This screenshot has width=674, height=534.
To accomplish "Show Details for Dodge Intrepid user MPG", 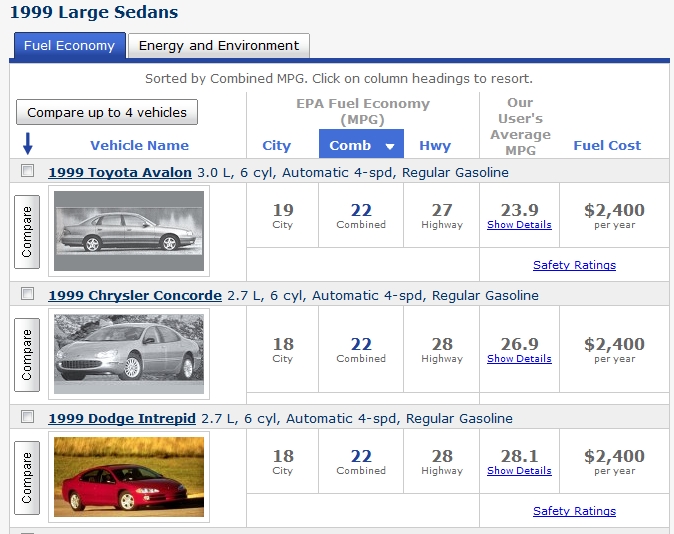I will (x=519, y=471).
